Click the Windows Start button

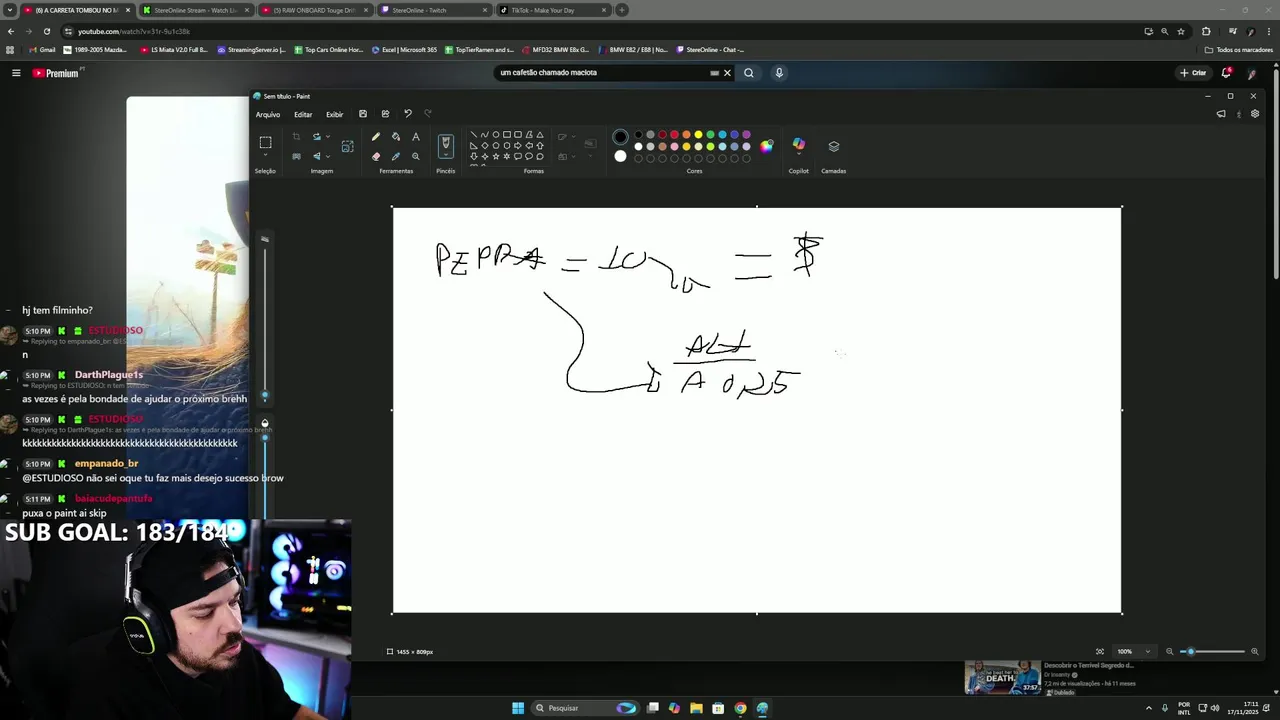pyautogui.click(x=518, y=708)
